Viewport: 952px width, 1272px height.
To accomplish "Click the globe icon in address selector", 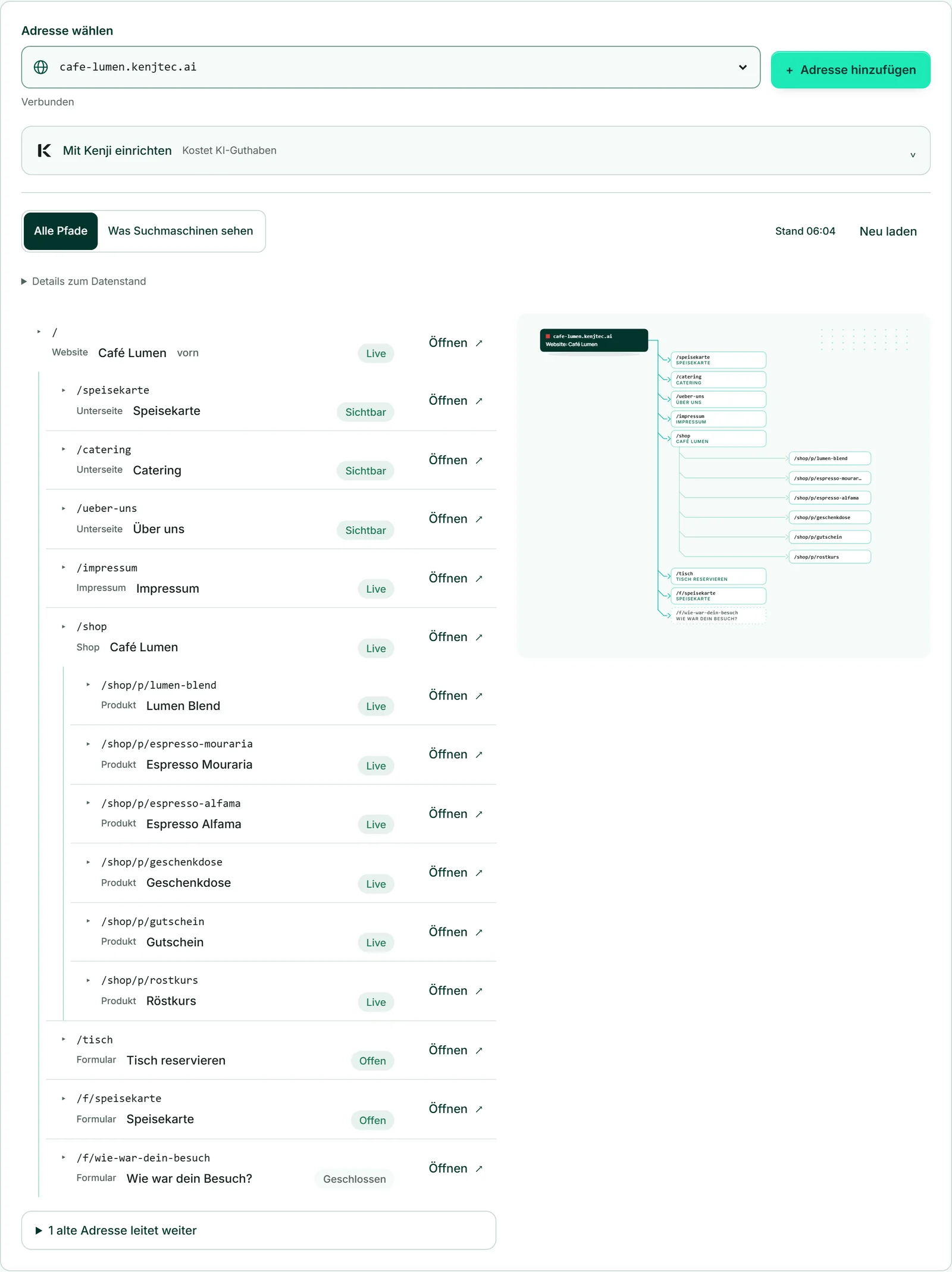I will point(41,67).
